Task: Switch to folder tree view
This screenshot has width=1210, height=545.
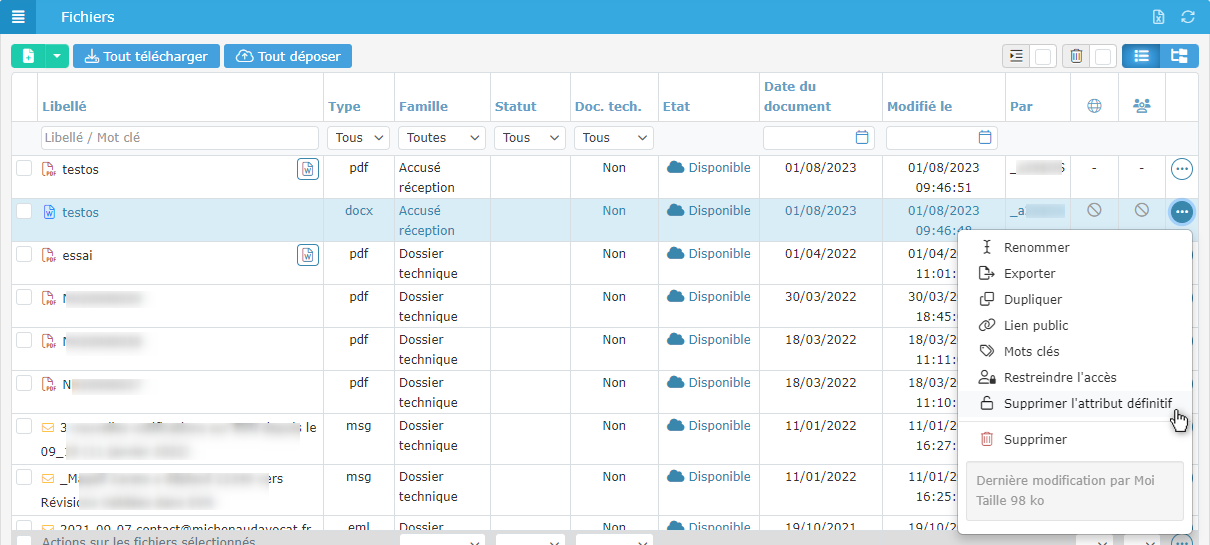Action: pyautogui.click(x=1179, y=56)
